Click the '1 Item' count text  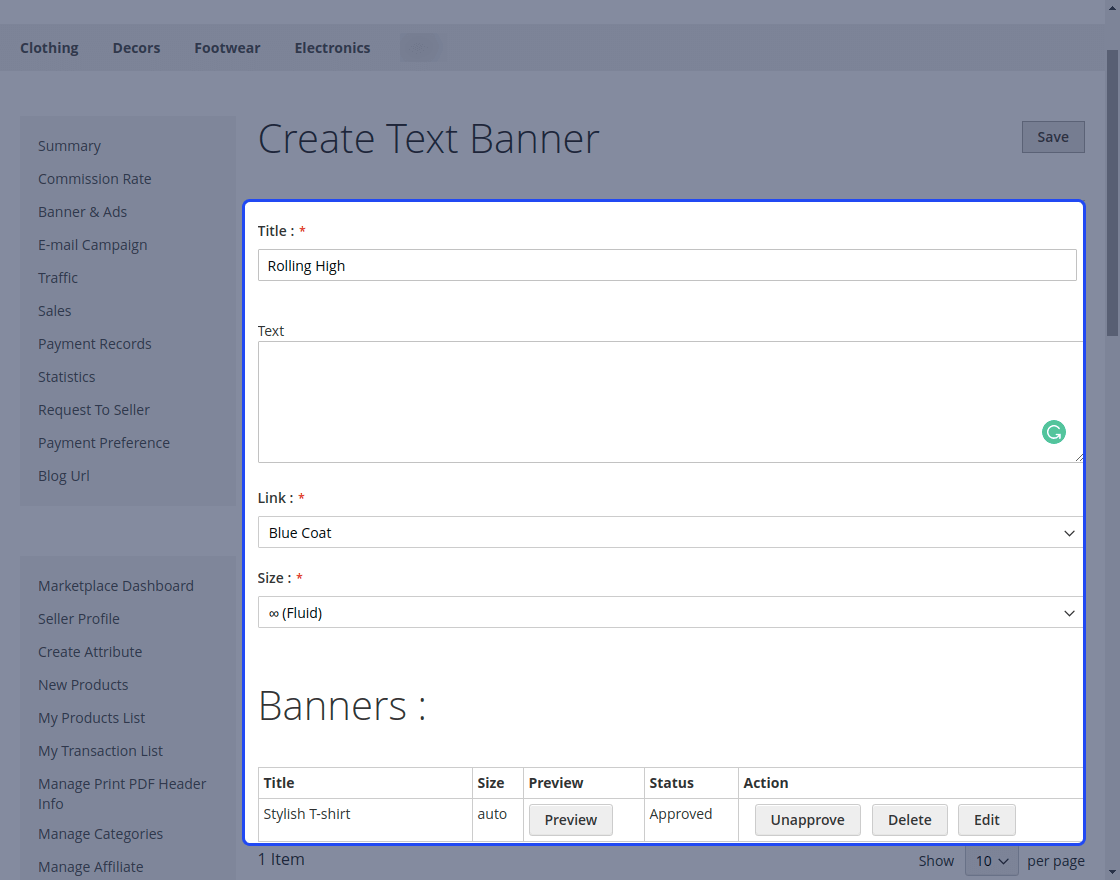pyautogui.click(x=281, y=859)
